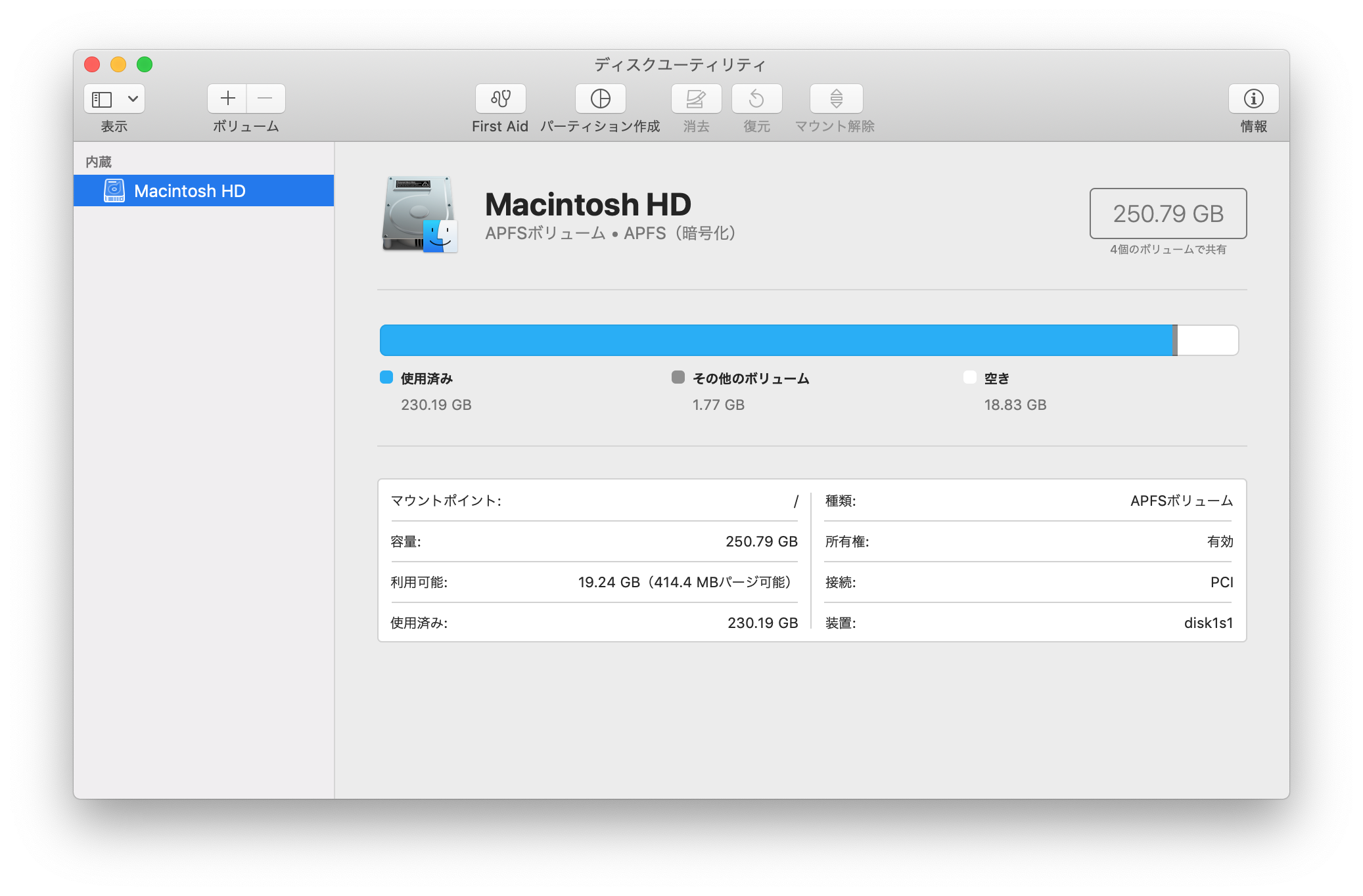Screen dimensions: 1363x896
Task: Click the 装置 disk1s1 value
Action: (1209, 623)
